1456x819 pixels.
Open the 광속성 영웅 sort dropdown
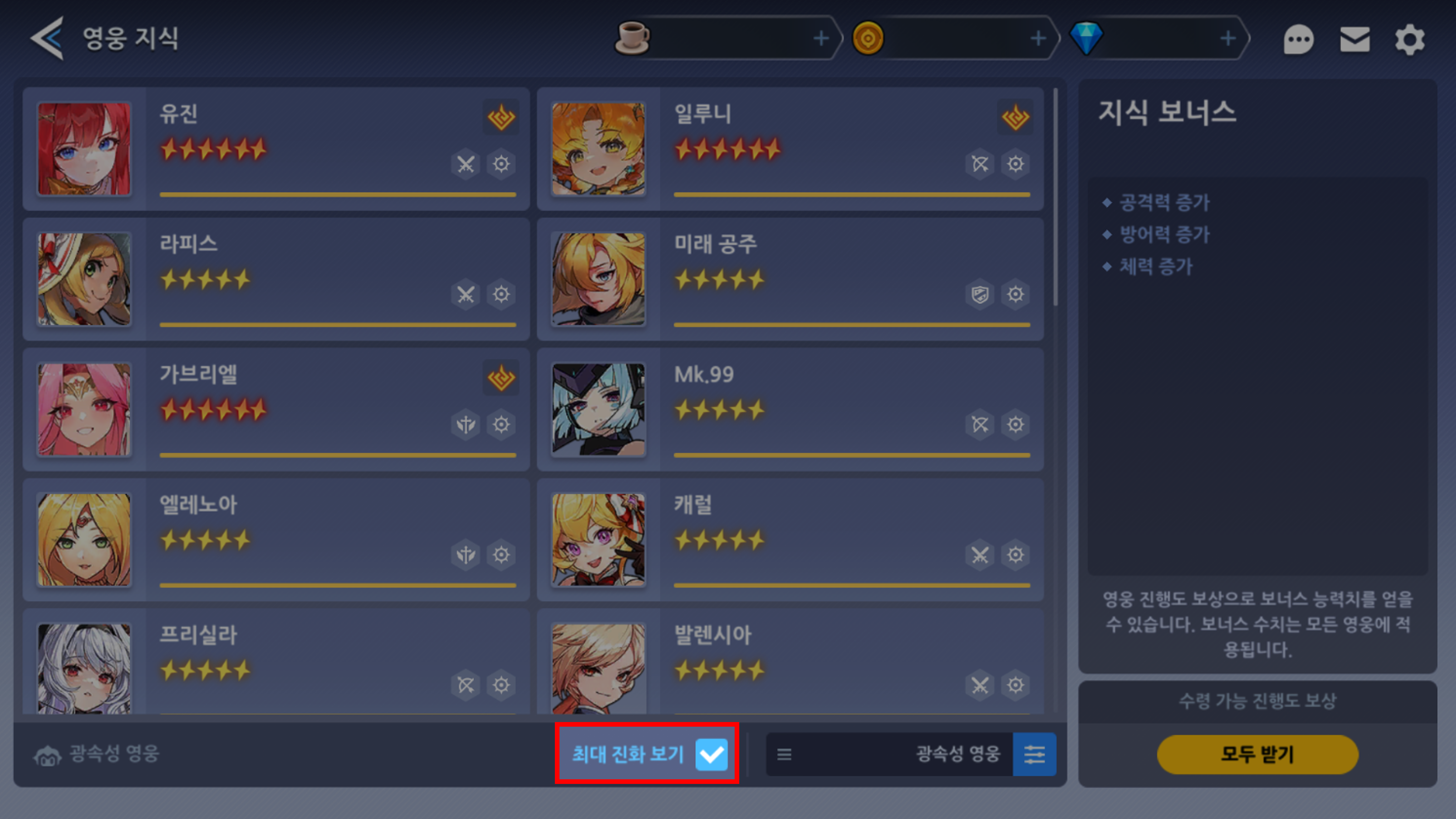click(890, 754)
